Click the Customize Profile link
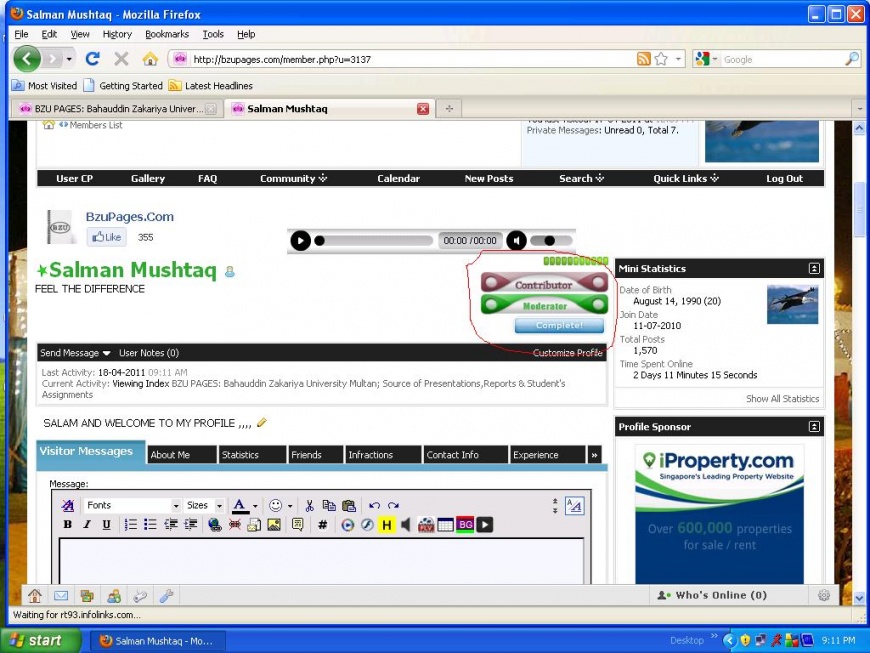 (567, 353)
